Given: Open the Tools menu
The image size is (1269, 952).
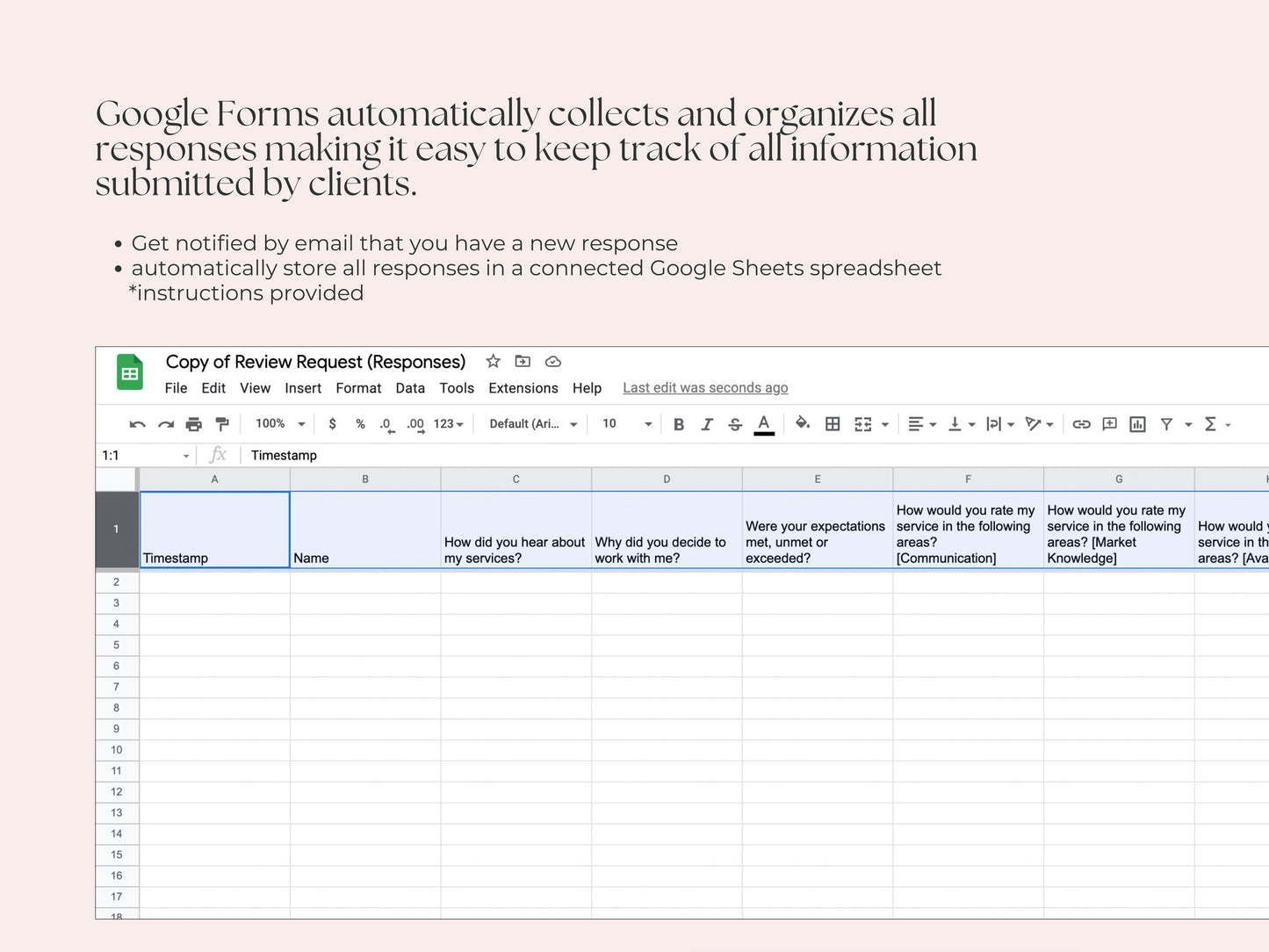Looking at the screenshot, I should (x=457, y=388).
